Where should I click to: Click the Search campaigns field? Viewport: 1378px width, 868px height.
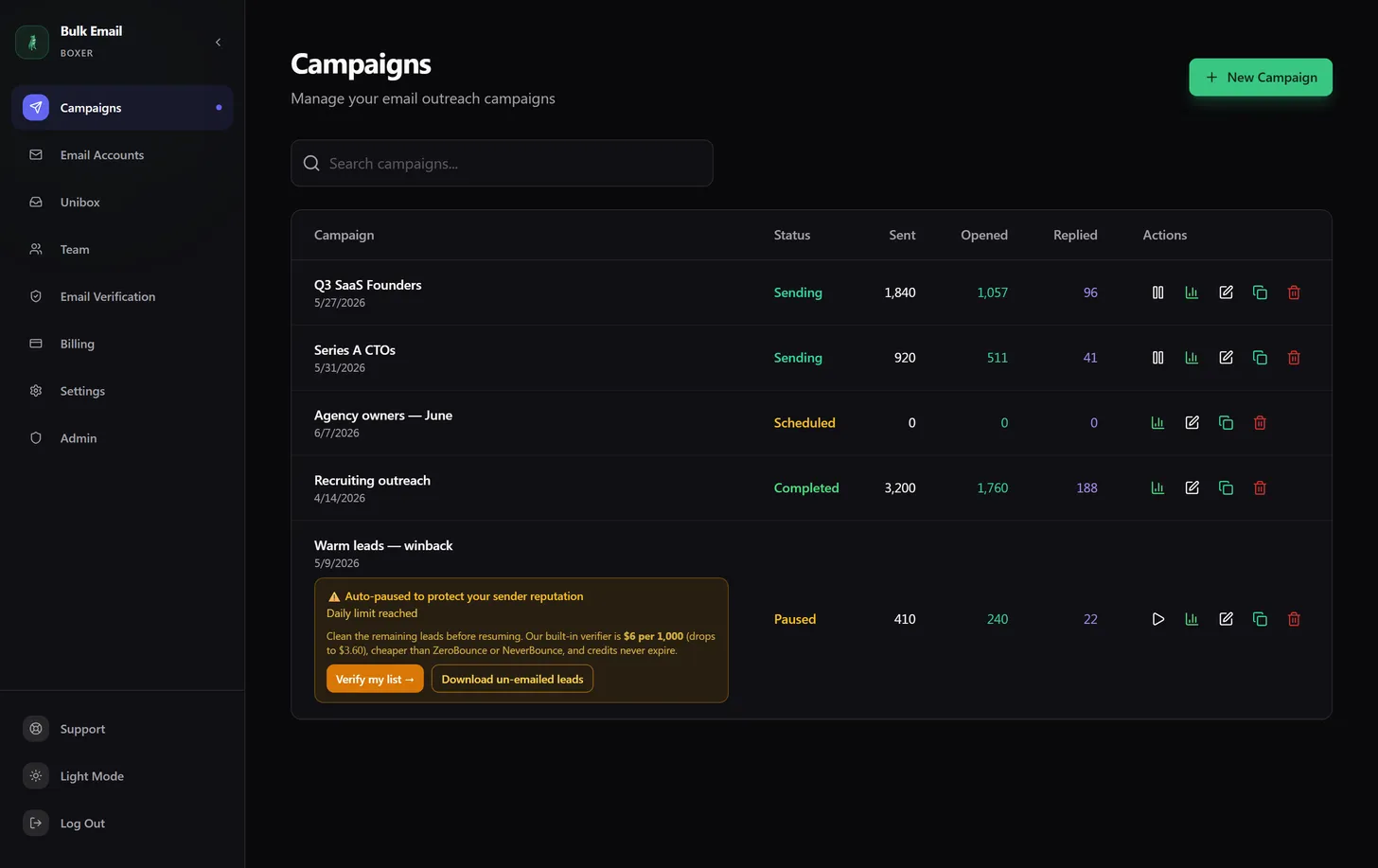502,164
